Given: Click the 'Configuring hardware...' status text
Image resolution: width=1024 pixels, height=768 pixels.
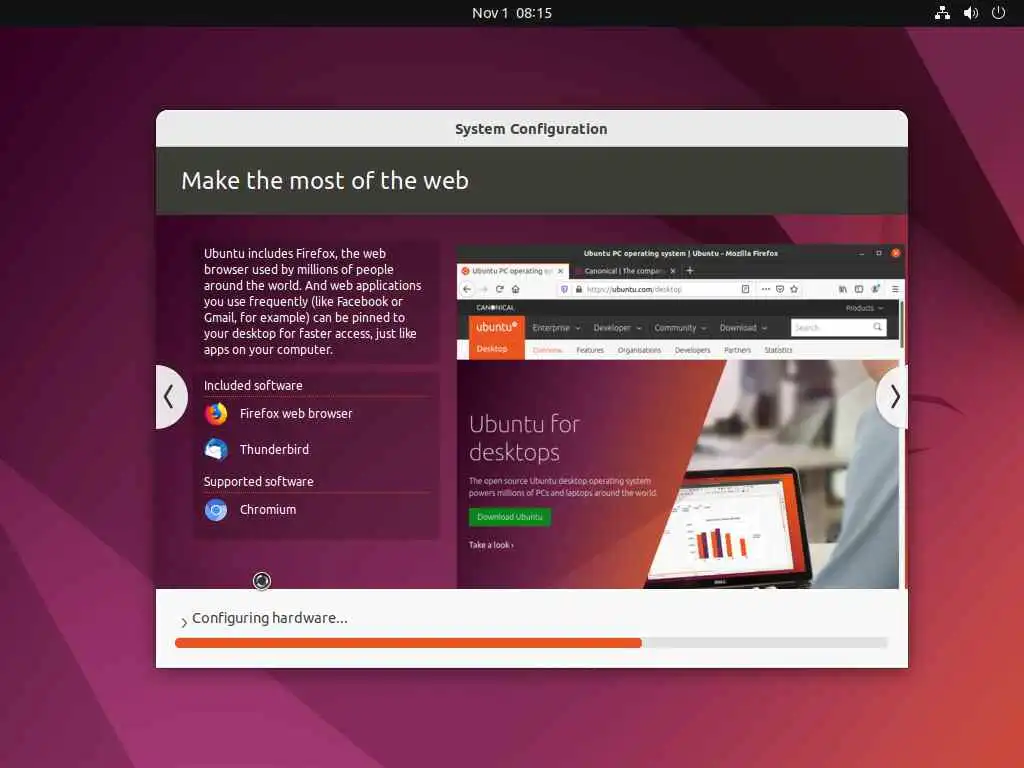Looking at the screenshot, I should pyautogui.click(x=270, y=618).
